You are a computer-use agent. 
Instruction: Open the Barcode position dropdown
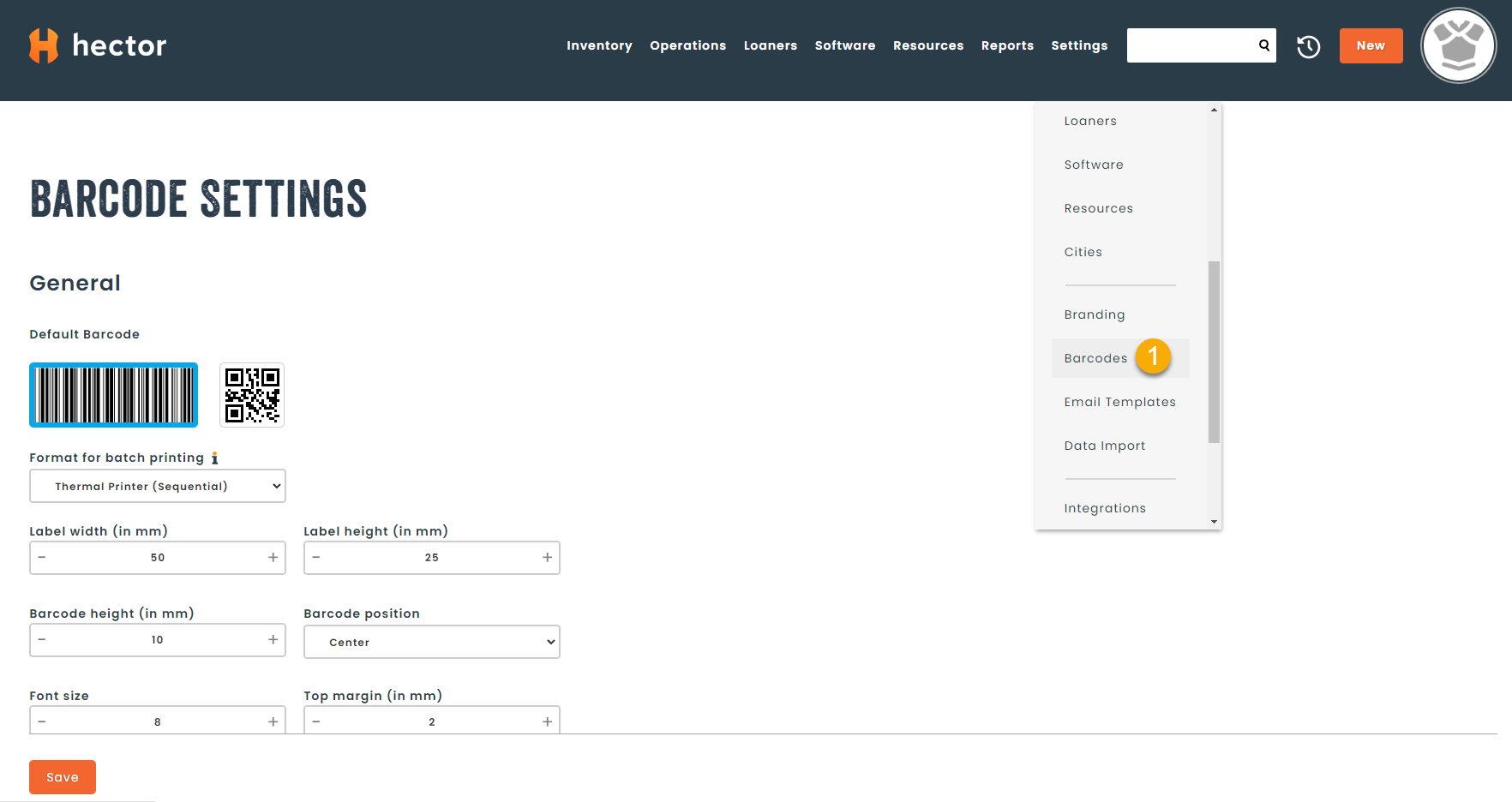click(x=431, y=641)
